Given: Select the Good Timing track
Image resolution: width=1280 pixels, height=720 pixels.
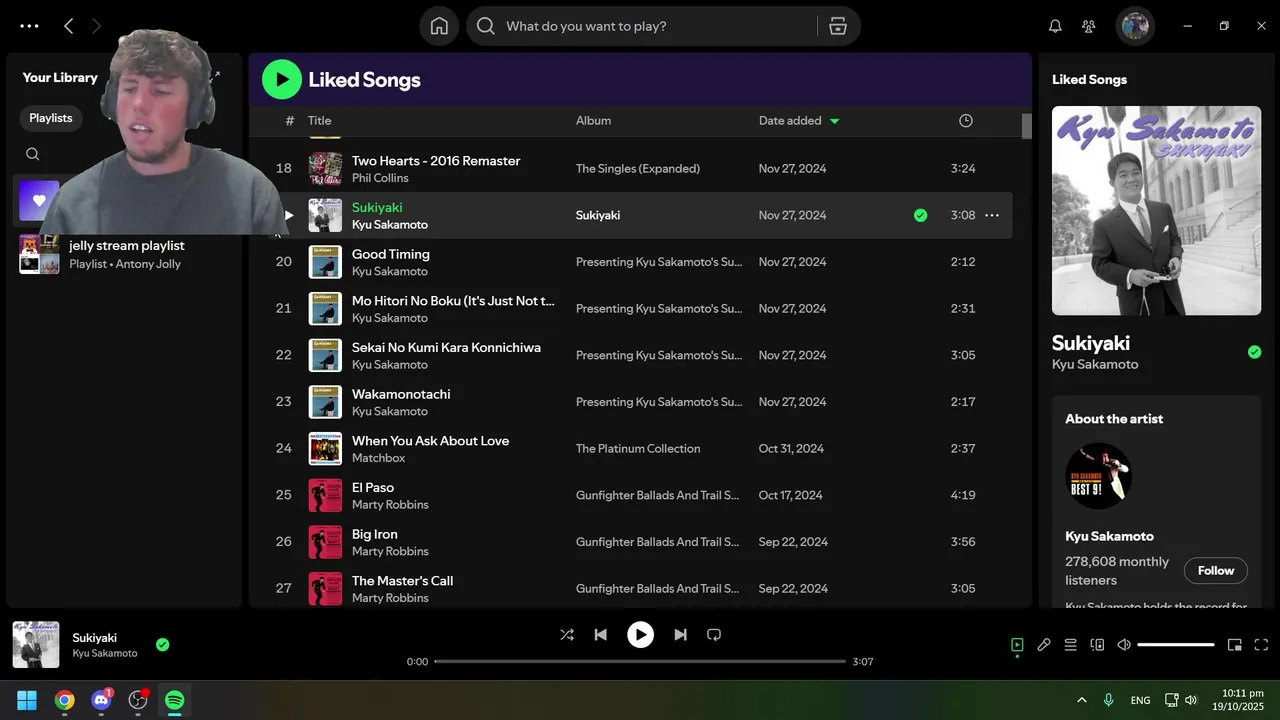Looking at the screenshot, I should [x=391, y=254].
